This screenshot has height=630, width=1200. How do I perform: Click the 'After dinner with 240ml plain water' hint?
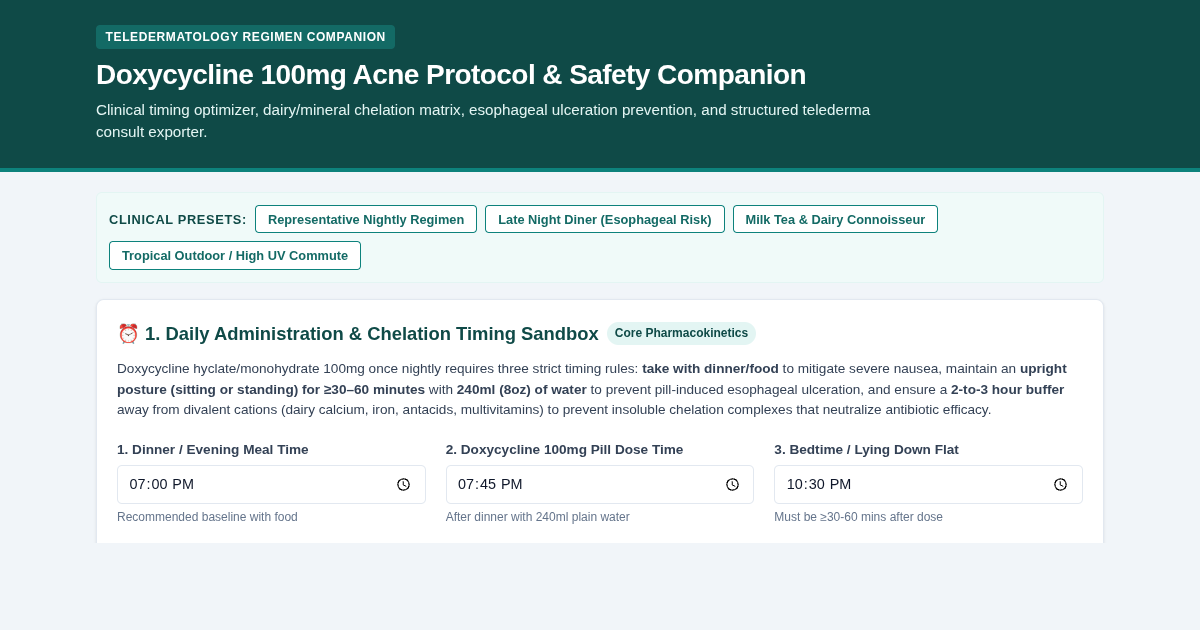[538, 517]
